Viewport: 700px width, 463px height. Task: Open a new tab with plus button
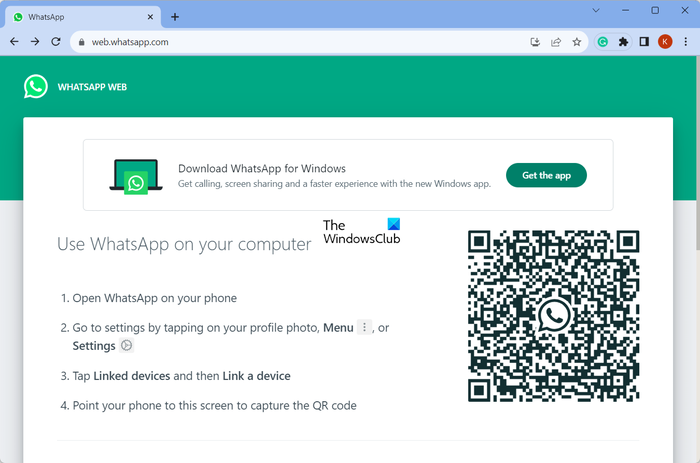tap(175, 17)
